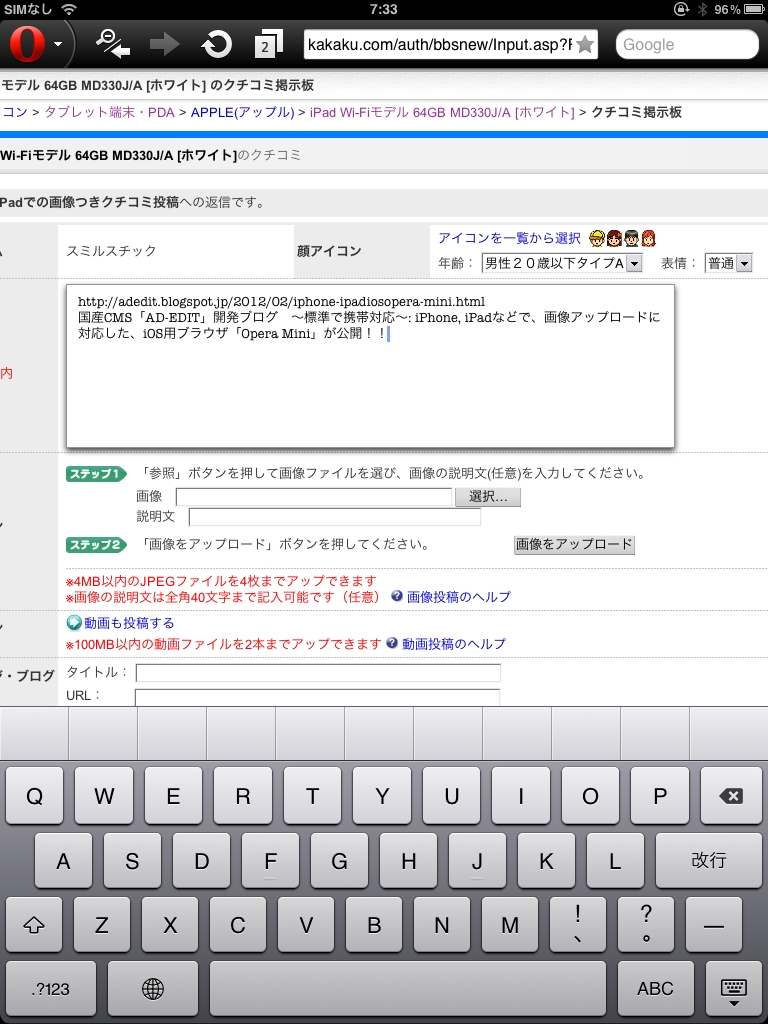768x1024 pixels.
Task: Tap the Wi-Fi status icon
Action: click(68, 9)
